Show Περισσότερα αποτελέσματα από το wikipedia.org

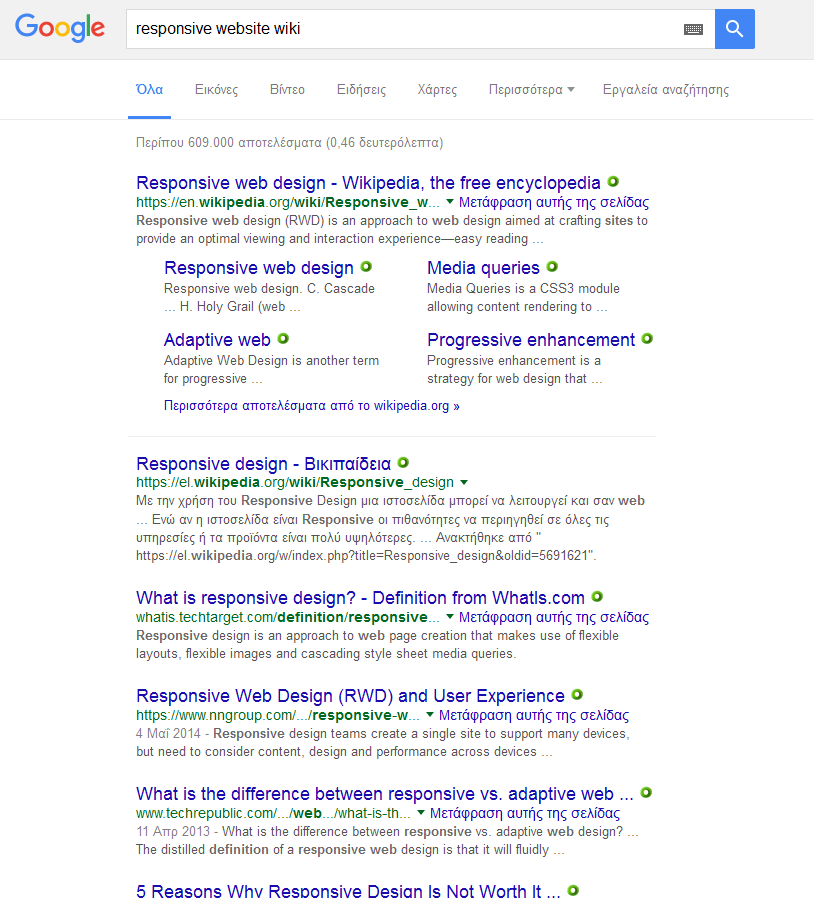pos(312,405)
